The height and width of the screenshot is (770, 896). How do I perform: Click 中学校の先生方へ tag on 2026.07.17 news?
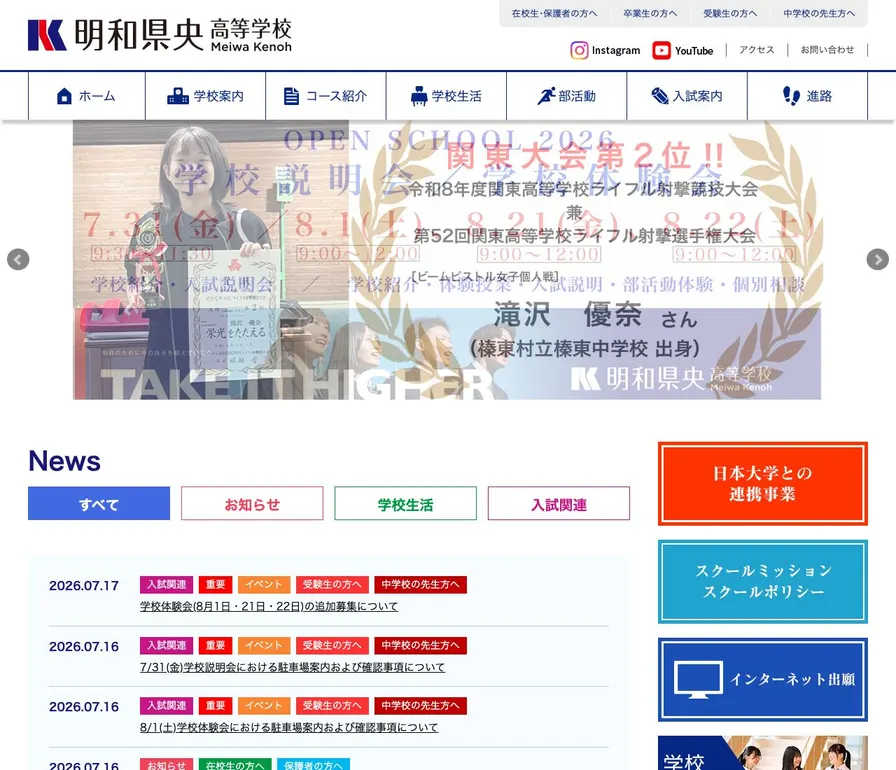(421, 584)
